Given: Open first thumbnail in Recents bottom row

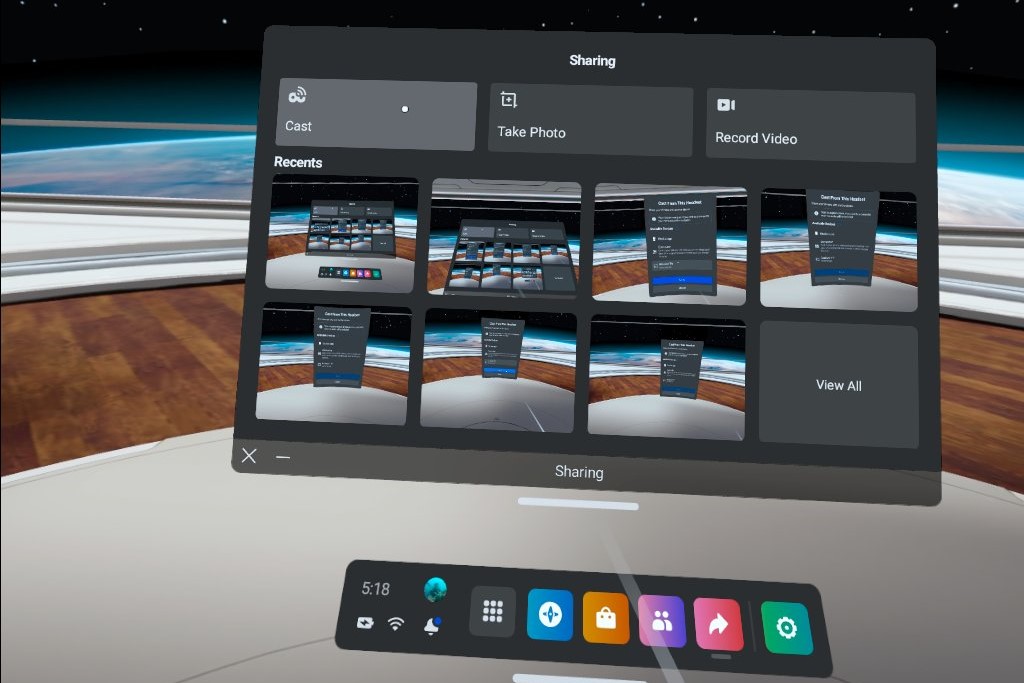Looking at the screenshot, I should [x=333, y=364].
